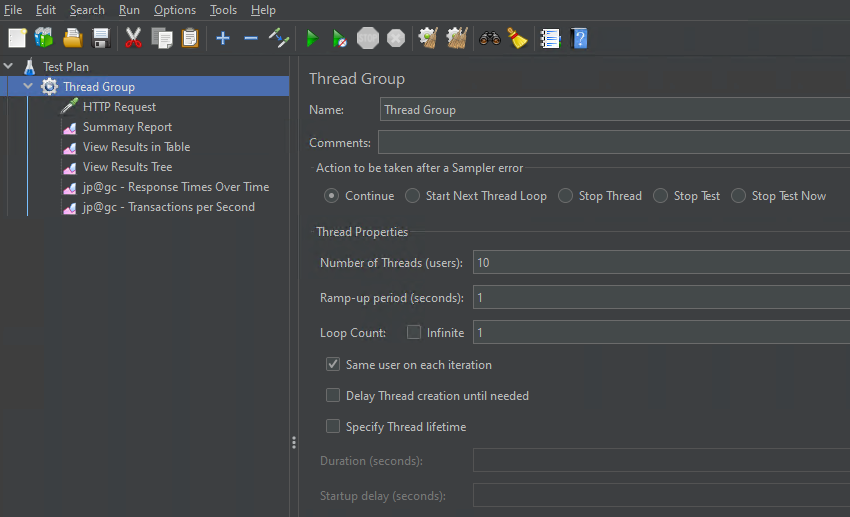This screenshot has height=517, width=850.
Task: Click the Cut scissors icon
Action: click(133, 38)
